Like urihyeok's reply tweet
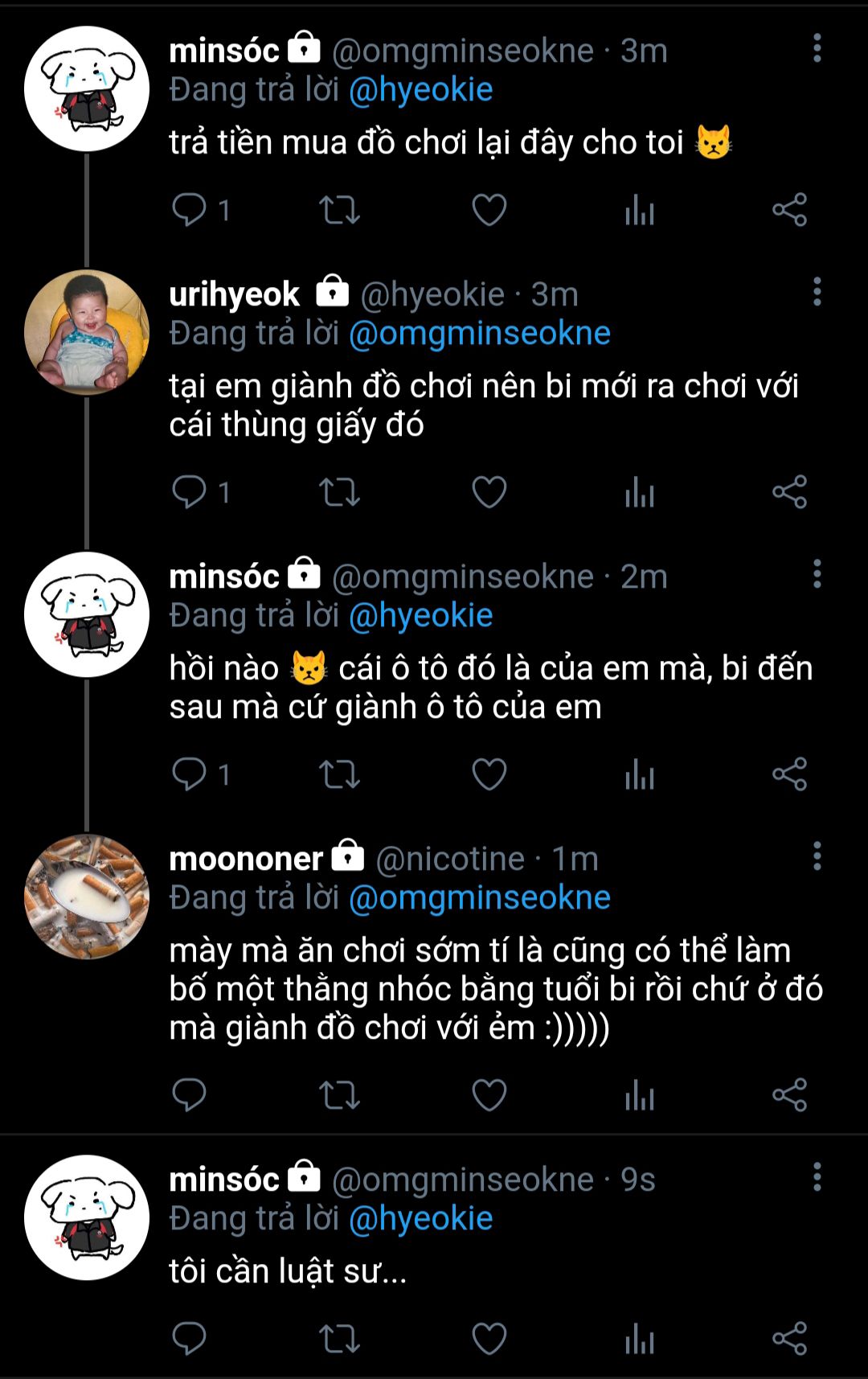Screen dimensions: 868x1379 [489, 492]
